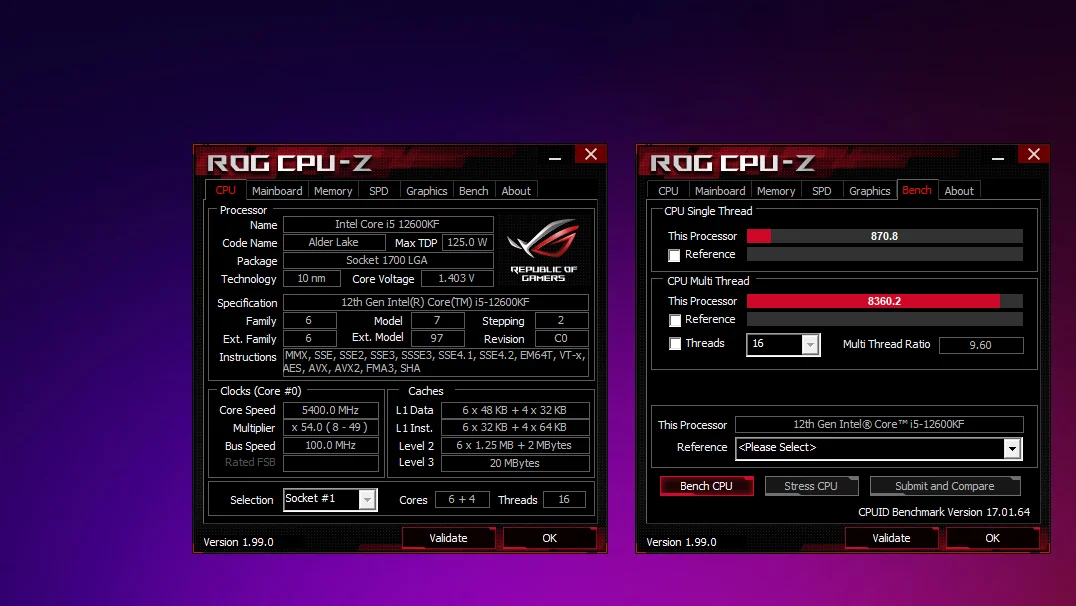1076x606 pixels.
Task: Click Validate in the left window
Action: click(x=448, y=538)
